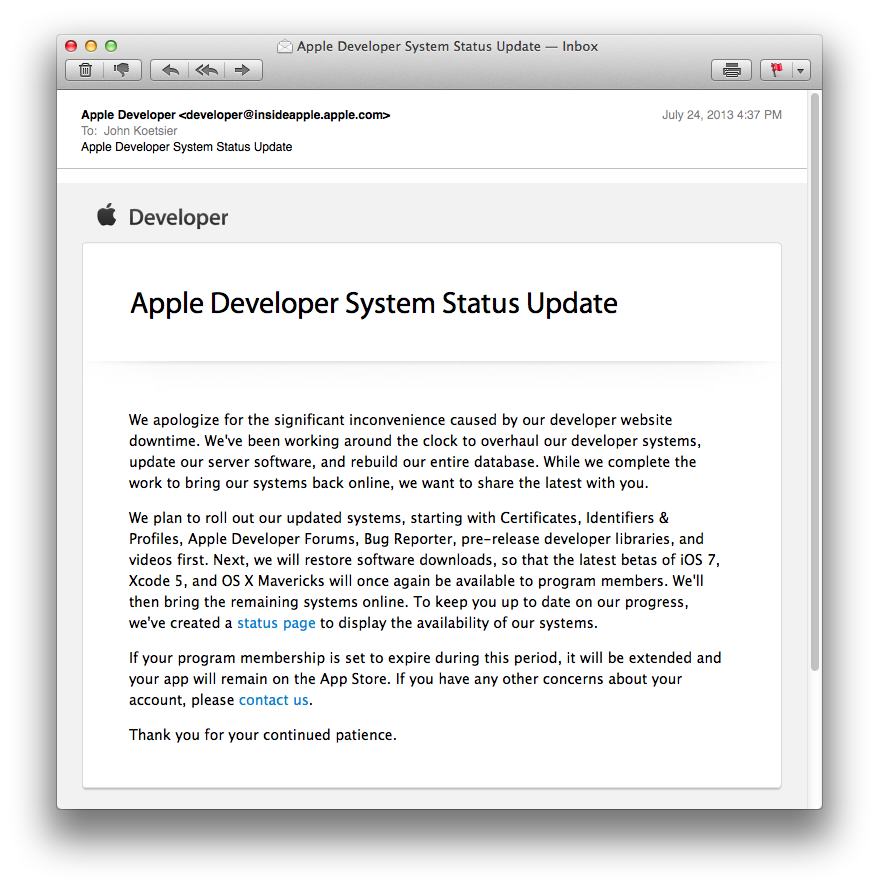Click the Thank you for your continued patience line
The image size is (879, 888).
[262, 735]
